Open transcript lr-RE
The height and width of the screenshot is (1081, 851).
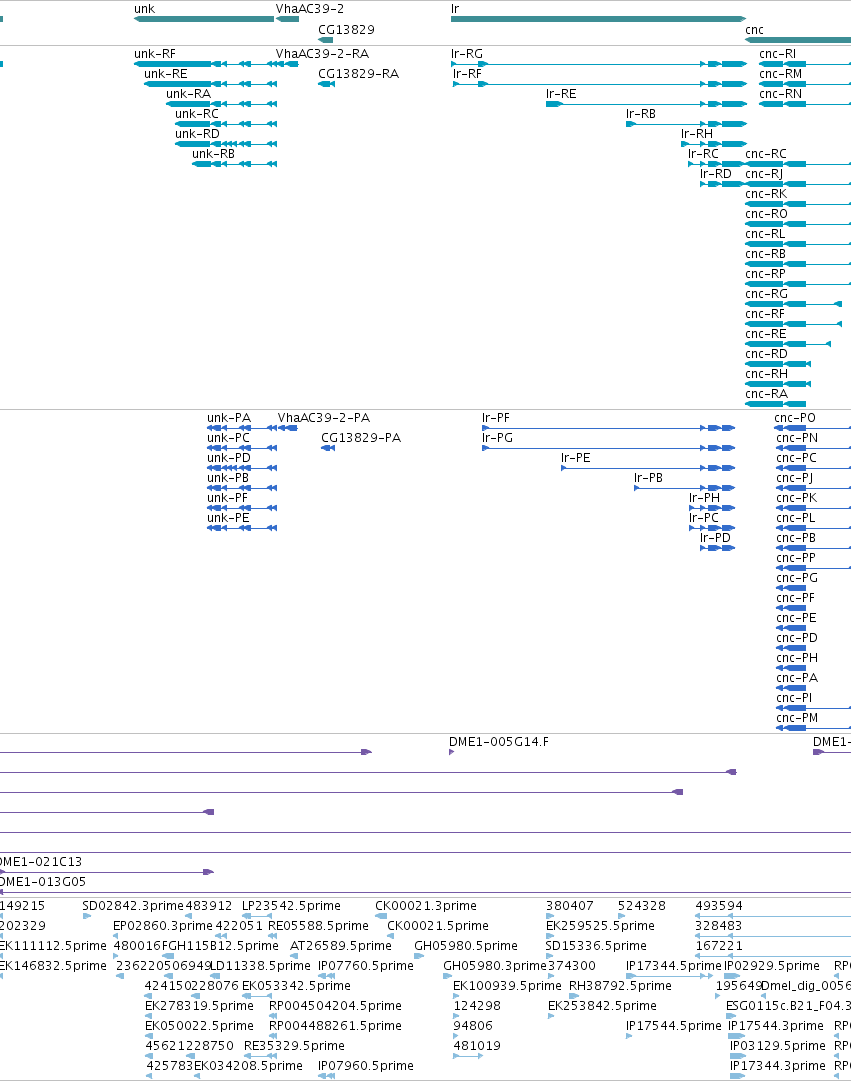[x=561, y=94]
